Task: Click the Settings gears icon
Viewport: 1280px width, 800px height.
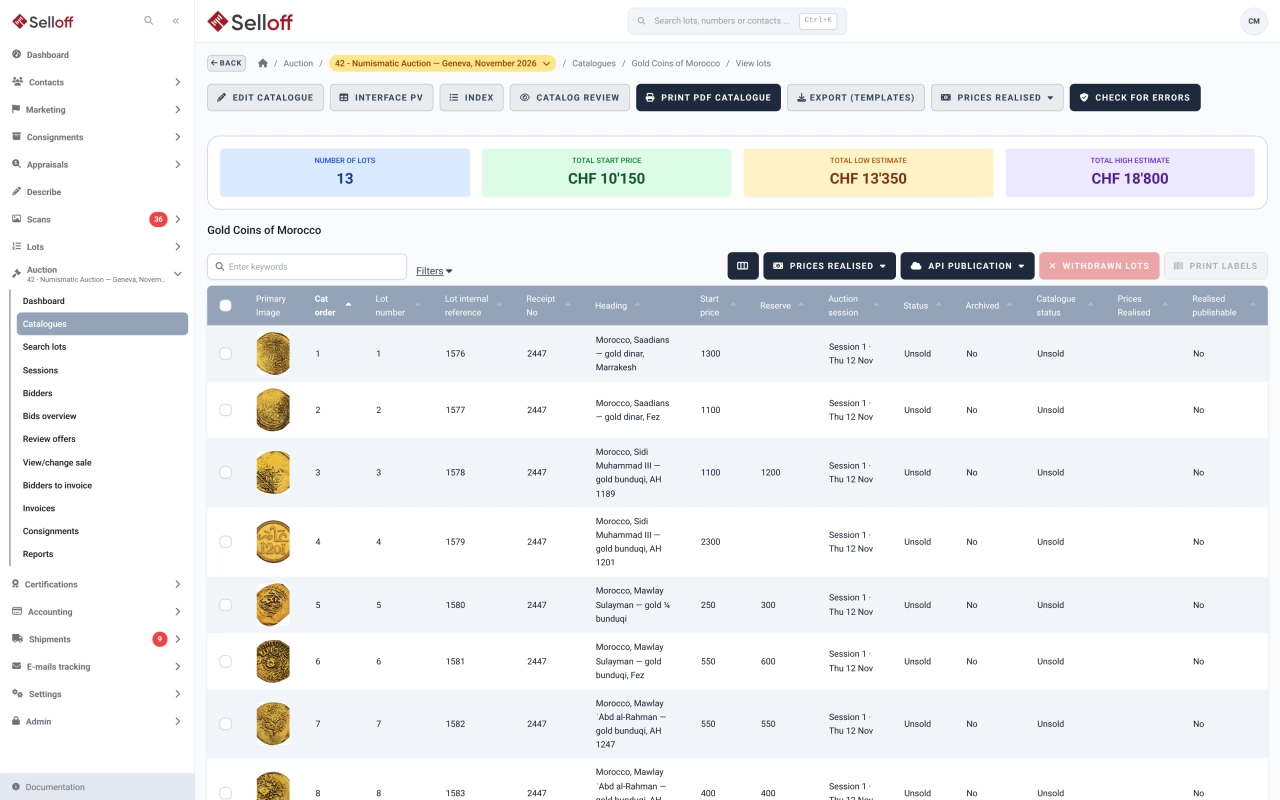Action: coord(17,694)
